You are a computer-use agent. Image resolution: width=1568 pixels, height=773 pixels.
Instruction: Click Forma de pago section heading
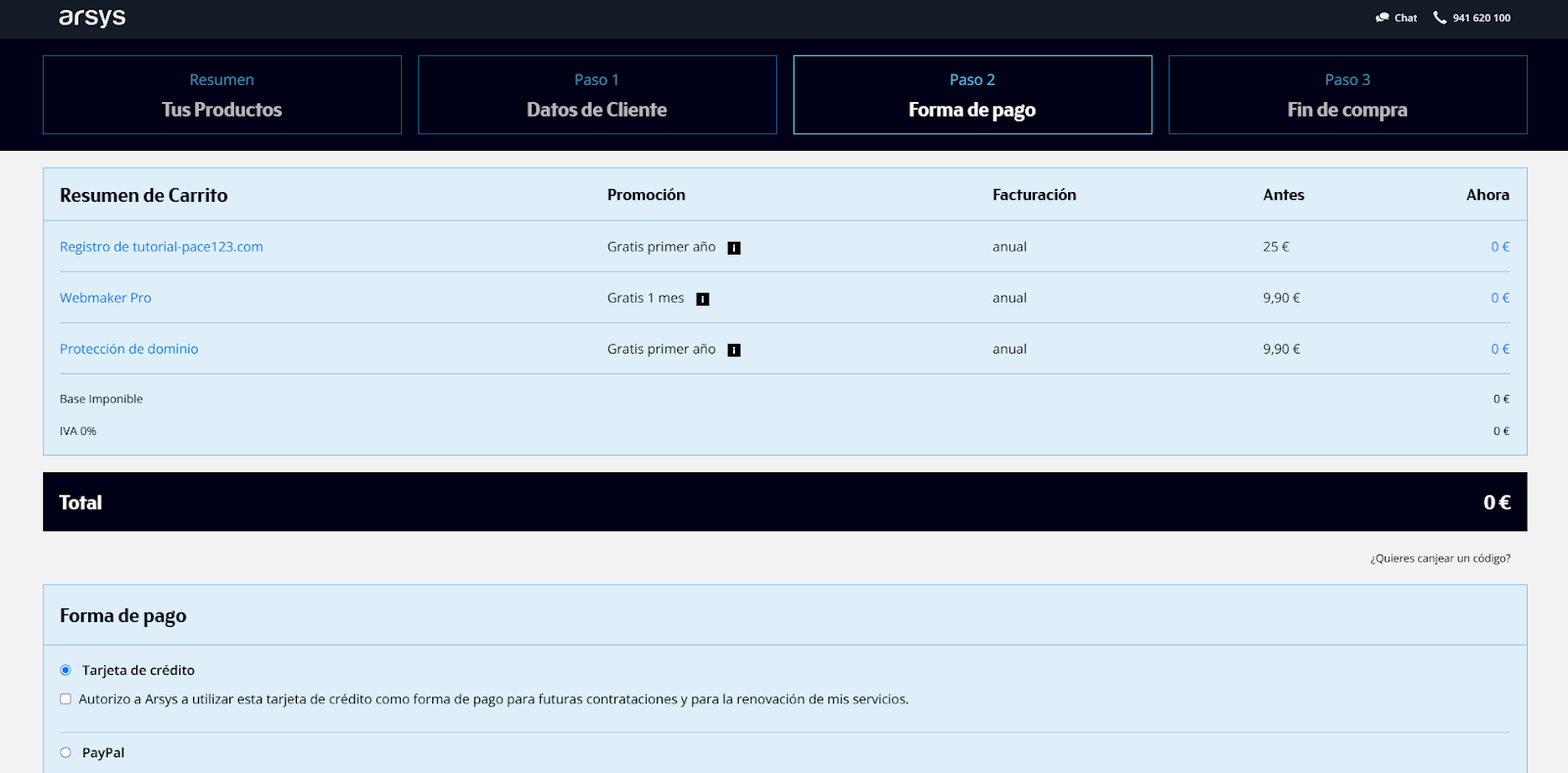(123, 616)
